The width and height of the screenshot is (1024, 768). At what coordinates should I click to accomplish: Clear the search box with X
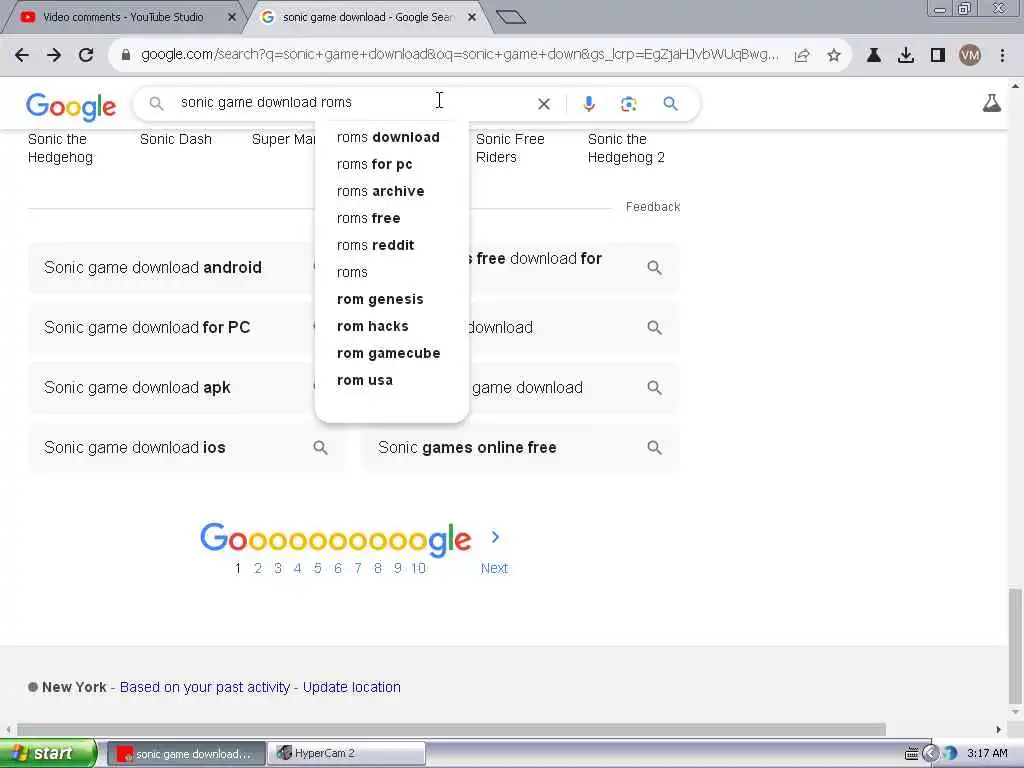pyautogui.click(x=543, y=104)
